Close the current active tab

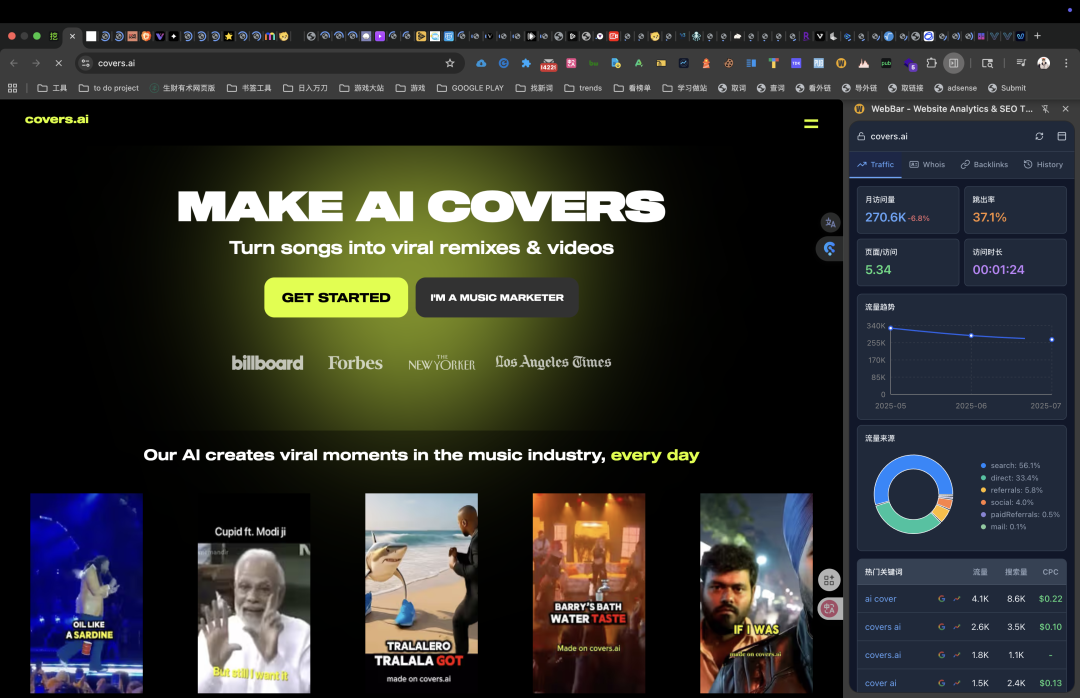coord(72,36)
